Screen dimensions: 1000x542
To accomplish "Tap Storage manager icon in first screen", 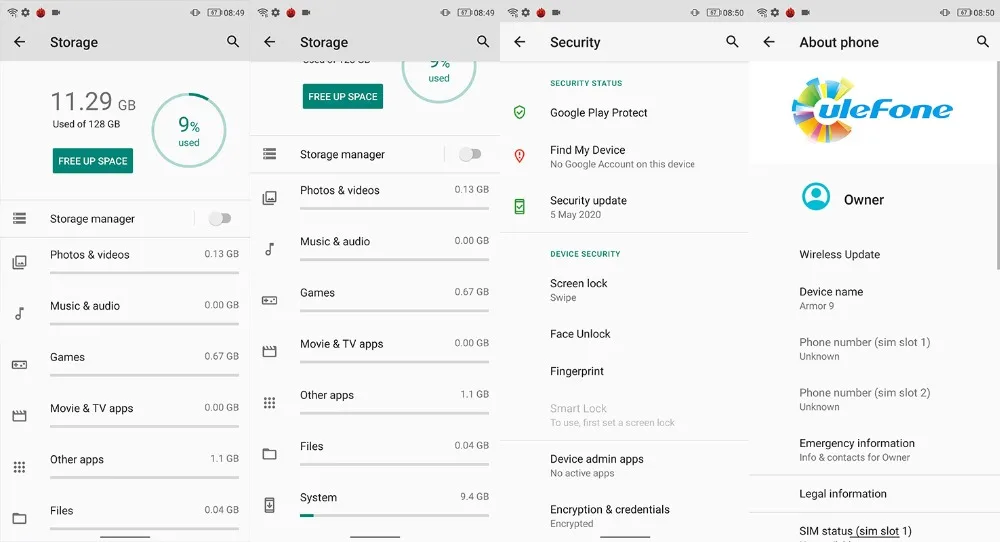I will pyautogui.click(x=20, y=219).
